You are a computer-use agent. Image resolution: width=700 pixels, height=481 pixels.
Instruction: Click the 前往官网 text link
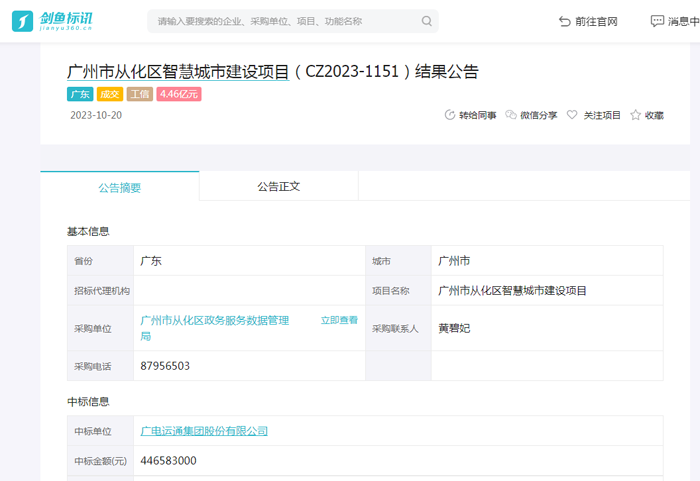[596, 21]
